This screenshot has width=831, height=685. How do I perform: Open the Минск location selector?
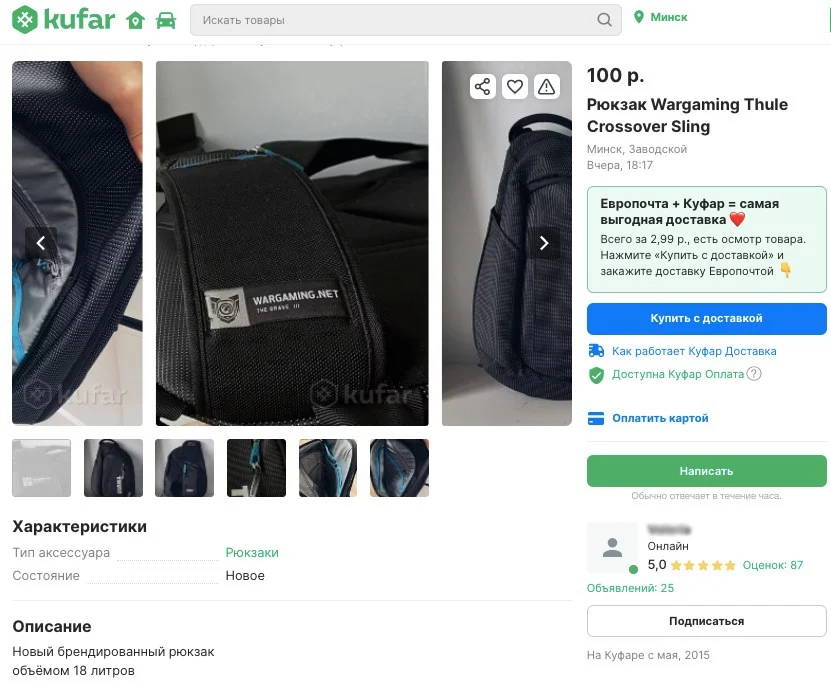click(662, 17)
